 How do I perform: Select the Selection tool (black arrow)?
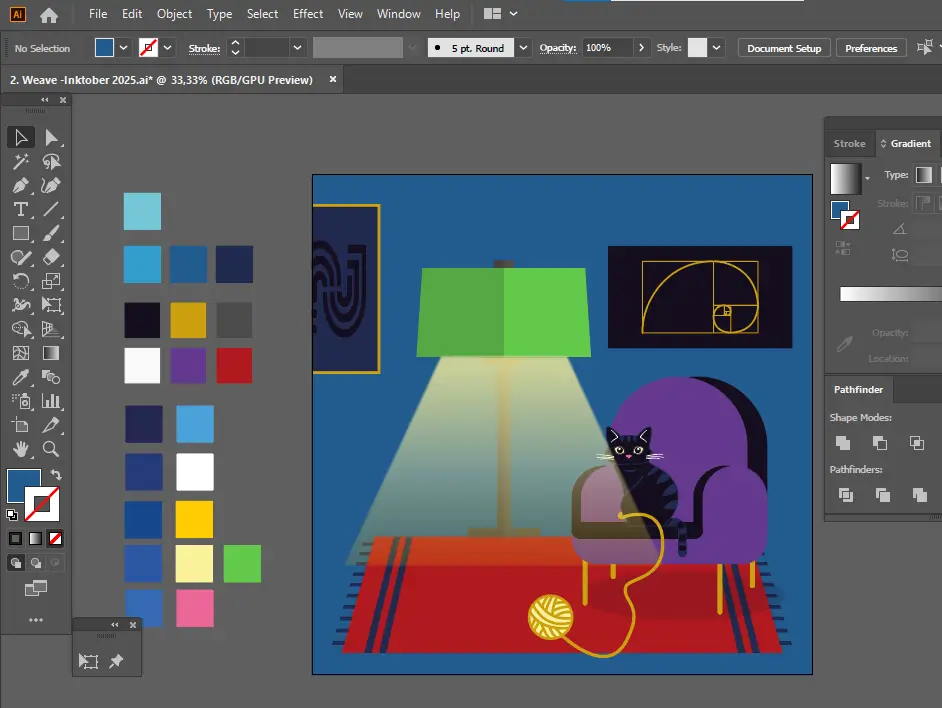click(21, 138)
